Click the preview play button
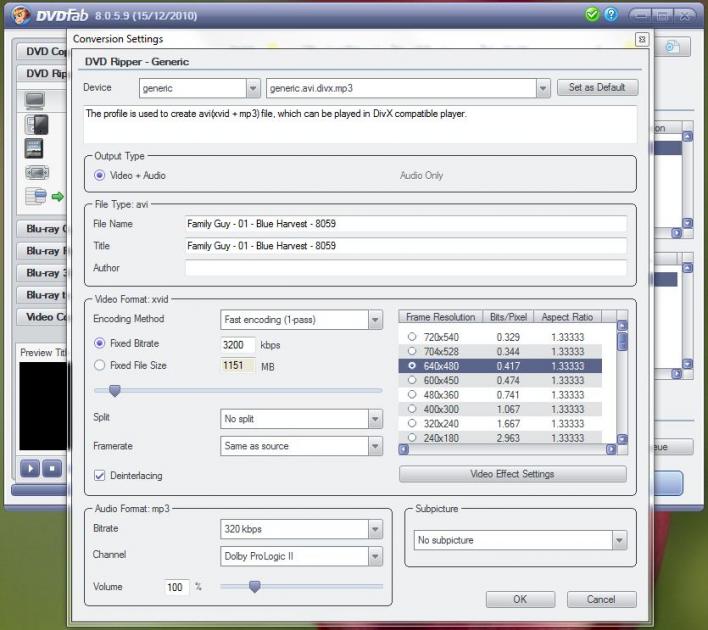Viewport: 708px width, 630px height. click(x=30, y=469)
